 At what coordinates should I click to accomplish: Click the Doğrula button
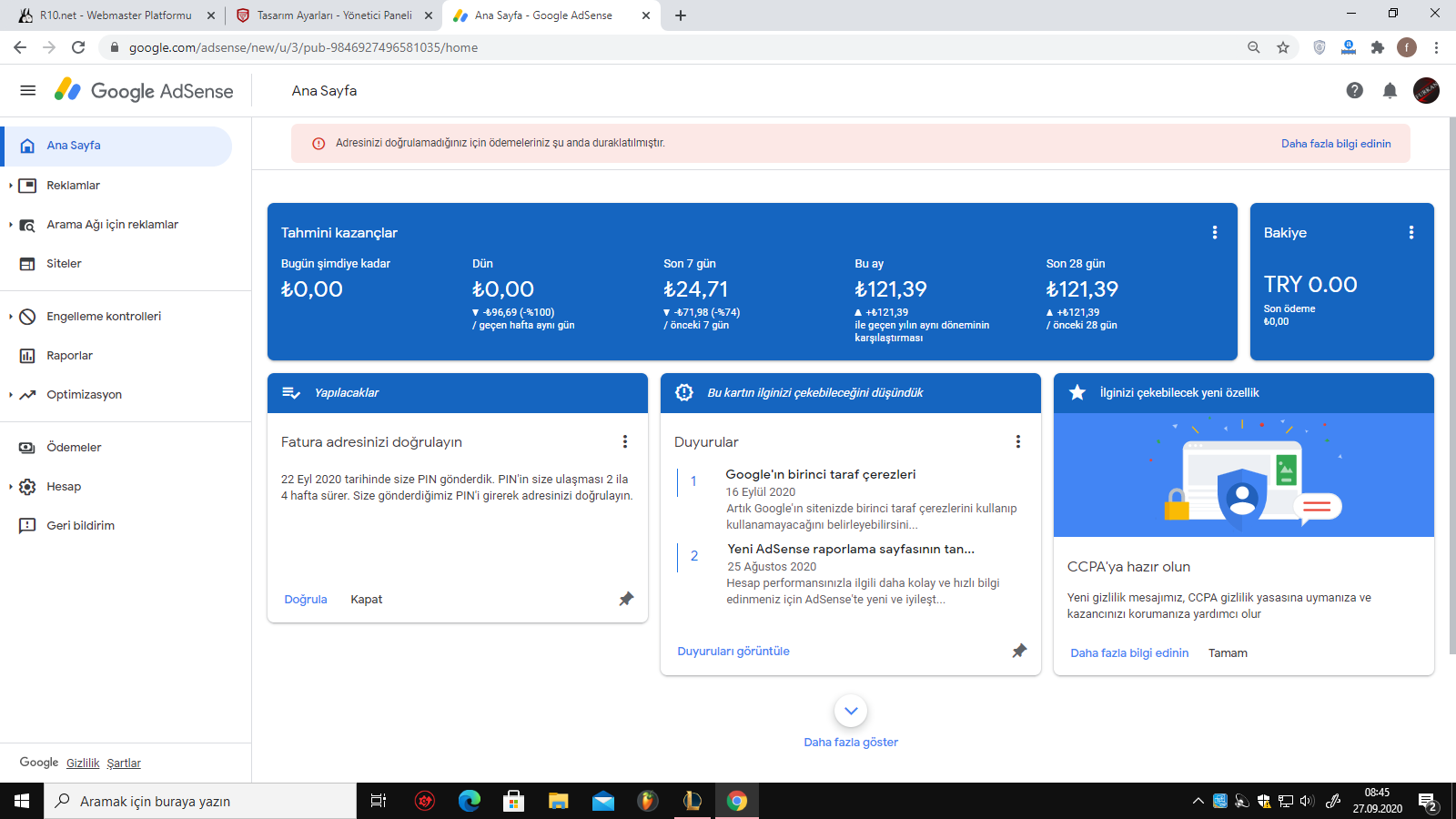(x=306, y=600)
